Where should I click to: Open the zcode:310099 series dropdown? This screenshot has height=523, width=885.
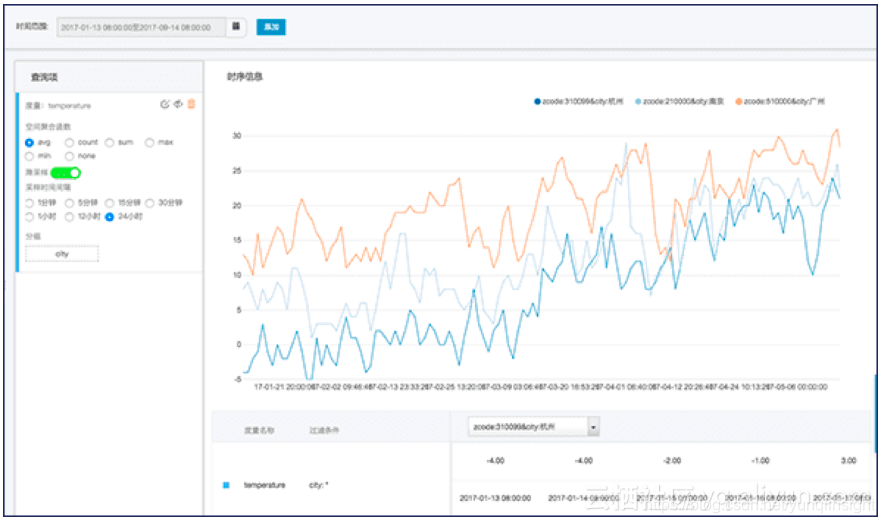(x=533, y=427)
